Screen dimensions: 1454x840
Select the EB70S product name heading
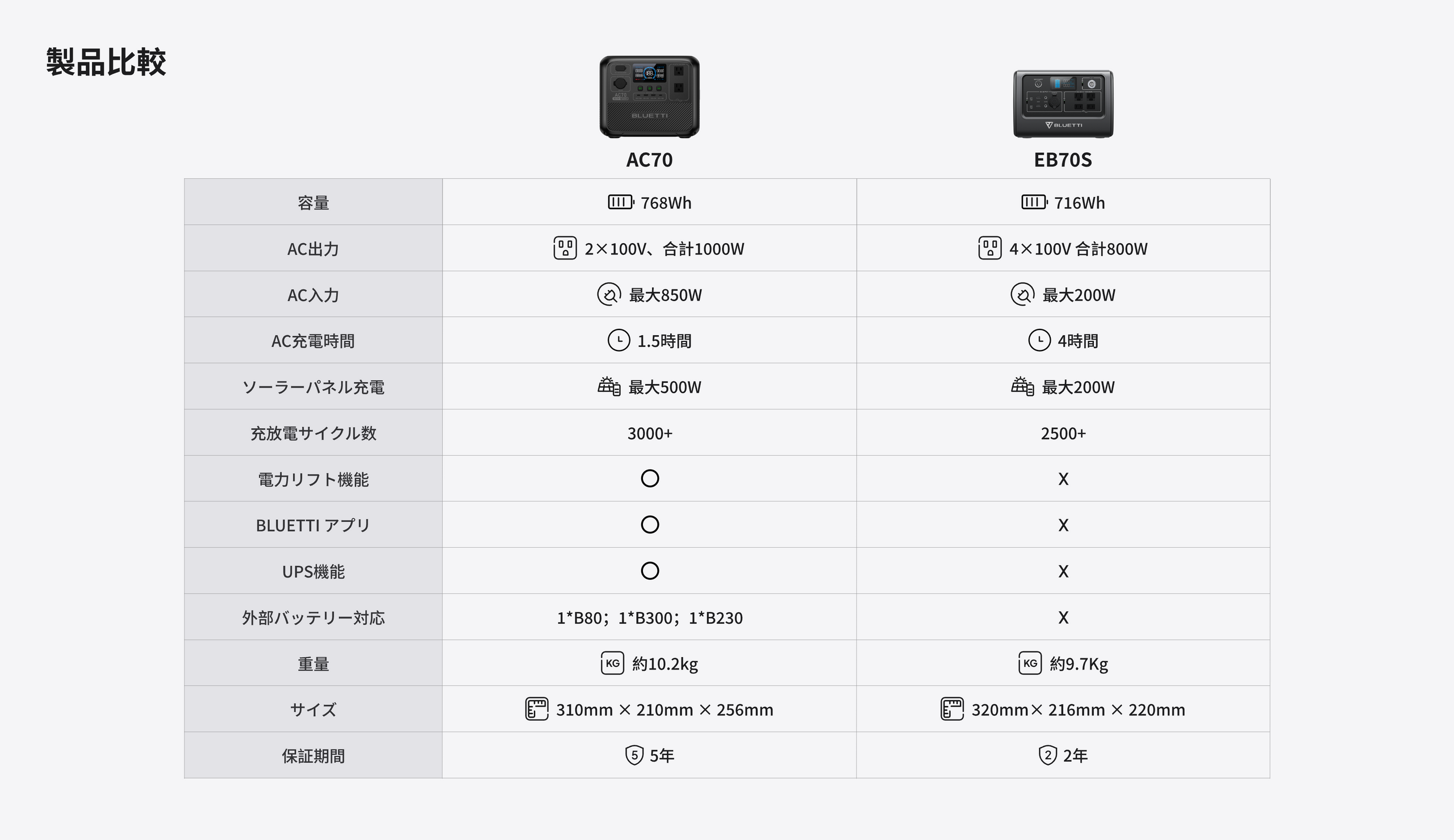pos(1063,160)
